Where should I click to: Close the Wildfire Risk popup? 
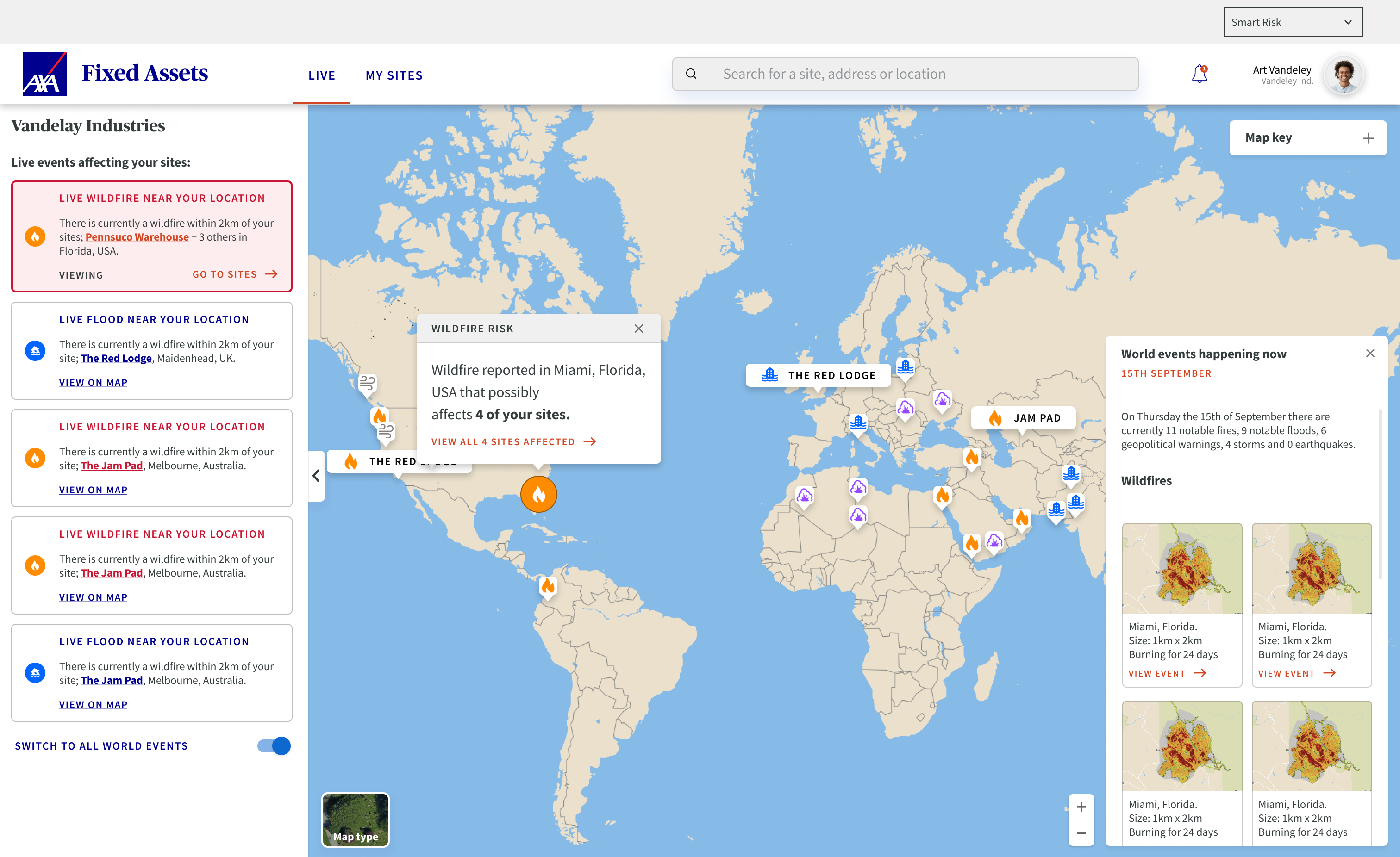pos(638,329)
